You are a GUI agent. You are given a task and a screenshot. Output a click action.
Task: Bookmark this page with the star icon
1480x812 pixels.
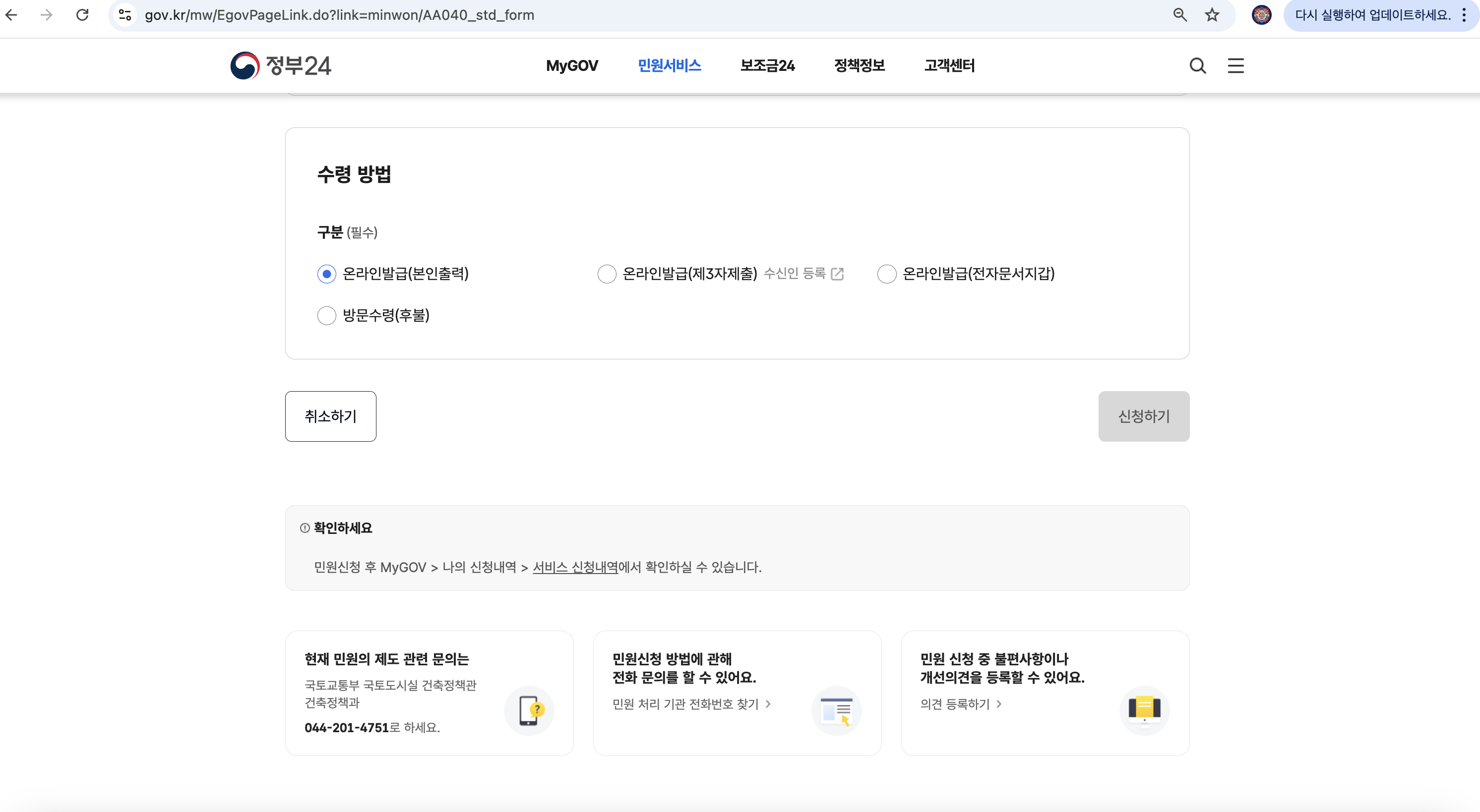[x=1212, y=15]
